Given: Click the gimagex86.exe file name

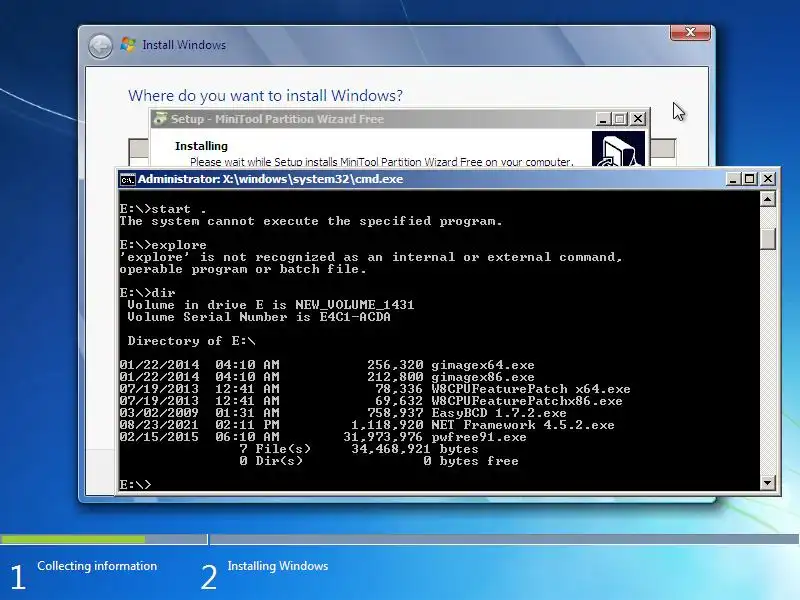Looking at the screenshot, I should (x=483, y=378).
